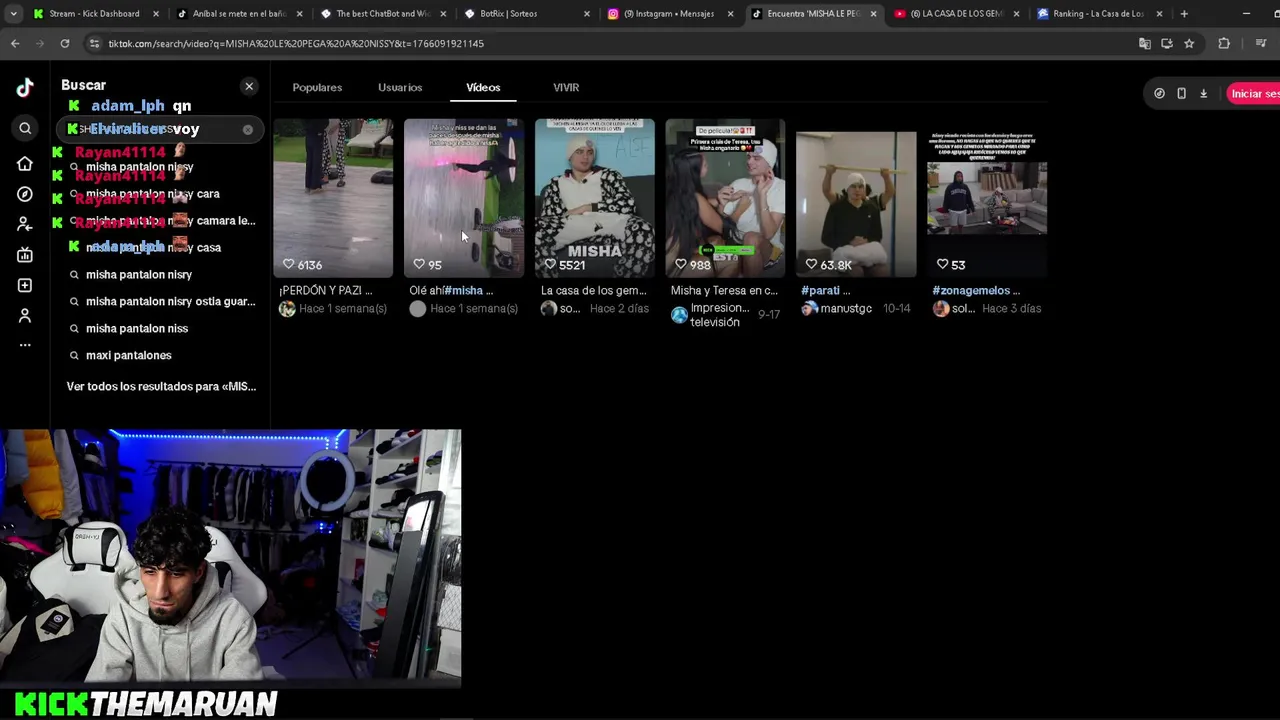Open the TikTok logo home link
This screenshot has height=720, width=1280.
click(x=25, y=88)
